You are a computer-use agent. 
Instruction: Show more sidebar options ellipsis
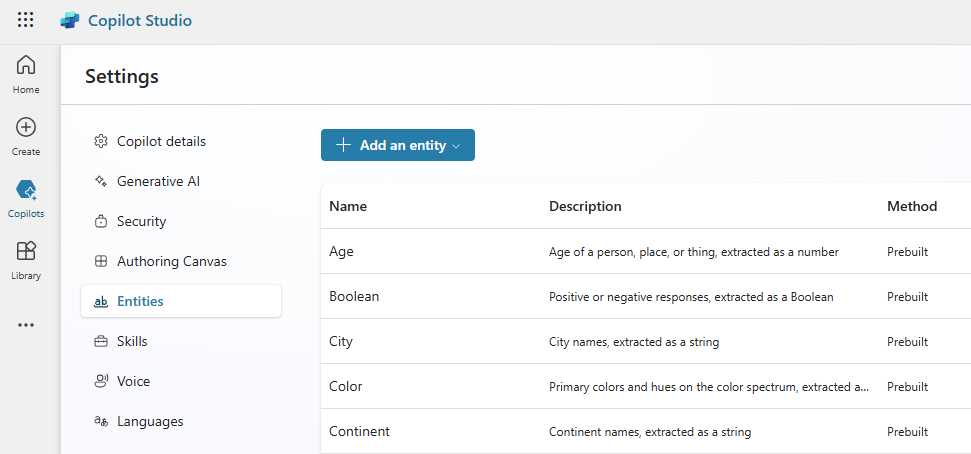26,325
